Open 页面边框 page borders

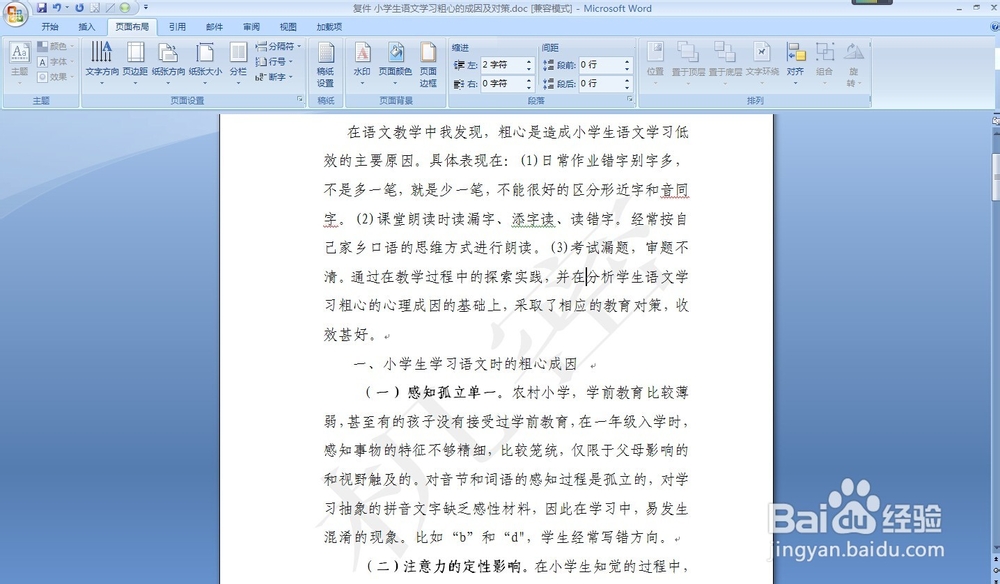tap(428, 65)
